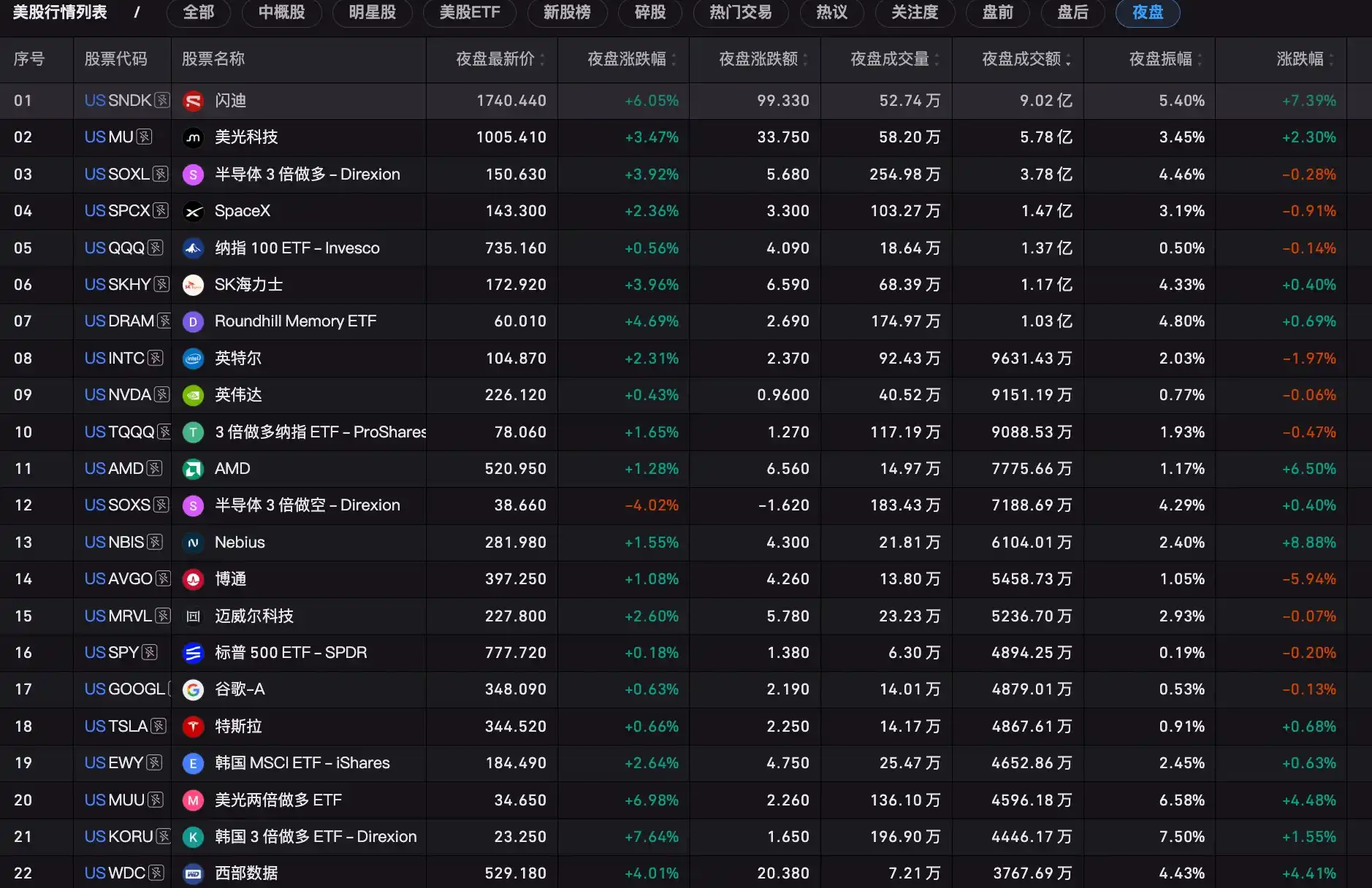Click the night-session badge next to SNDK

[x=162, y=101]
